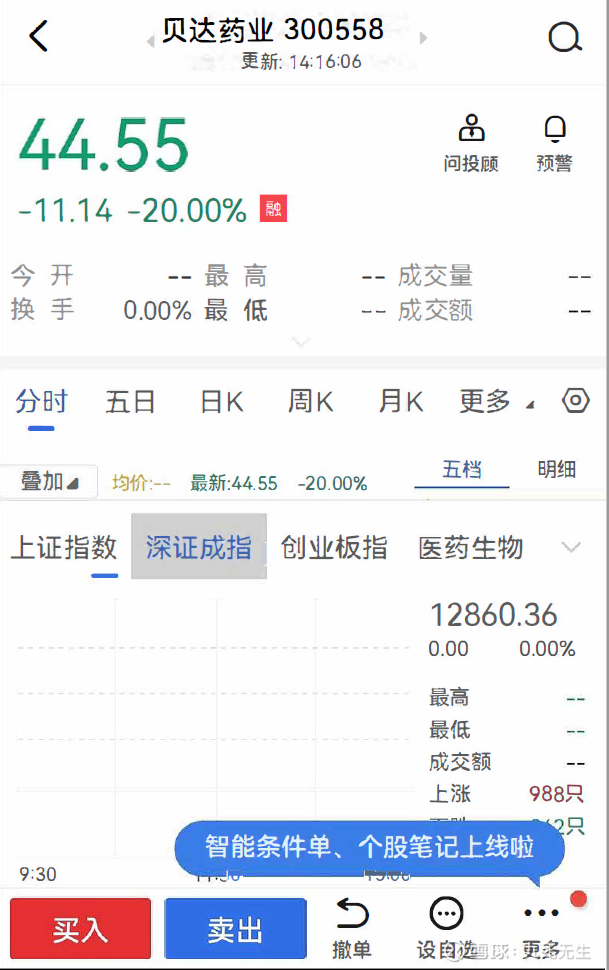
Task: Tap the 贝达药业 300558 title
Action: (x=273, y=30)
